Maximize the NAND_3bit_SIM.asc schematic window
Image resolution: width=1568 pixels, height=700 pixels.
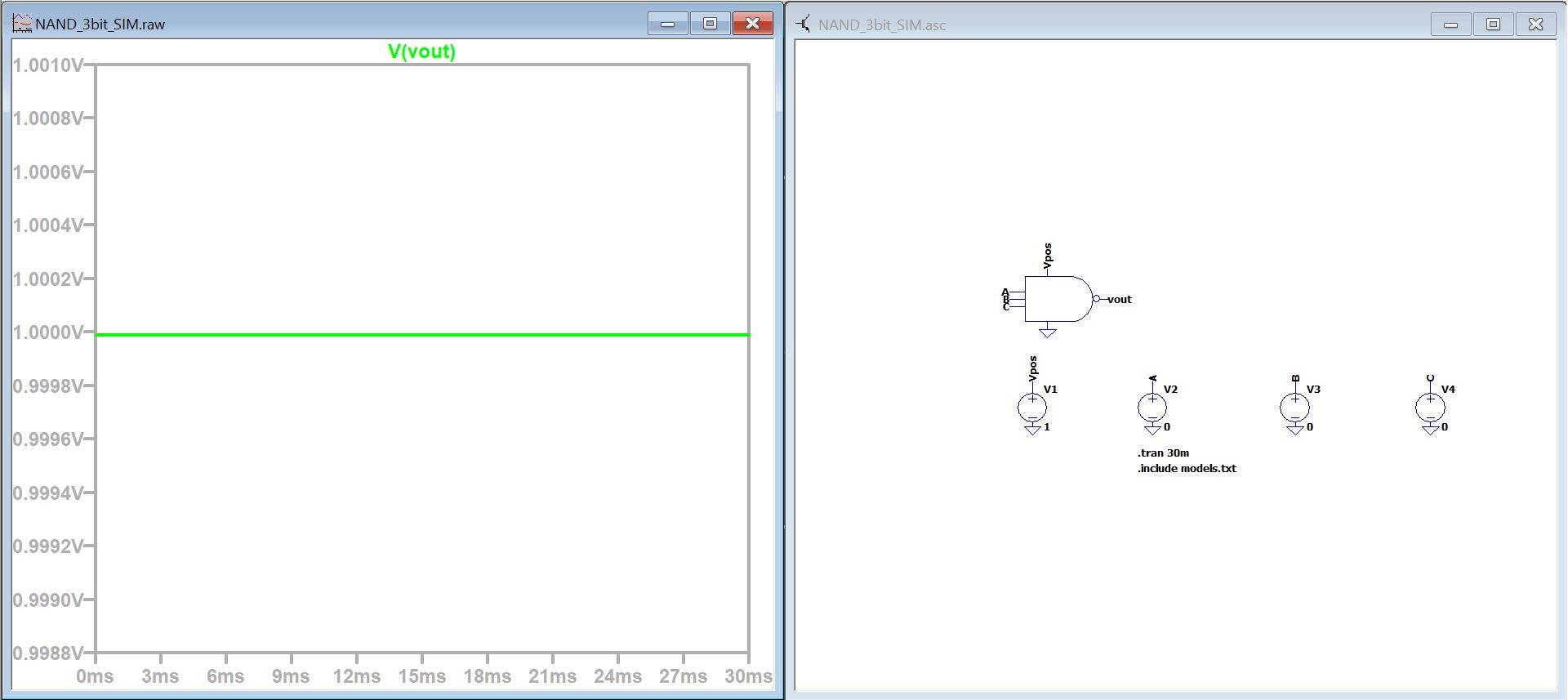(x=1493, y=25)
